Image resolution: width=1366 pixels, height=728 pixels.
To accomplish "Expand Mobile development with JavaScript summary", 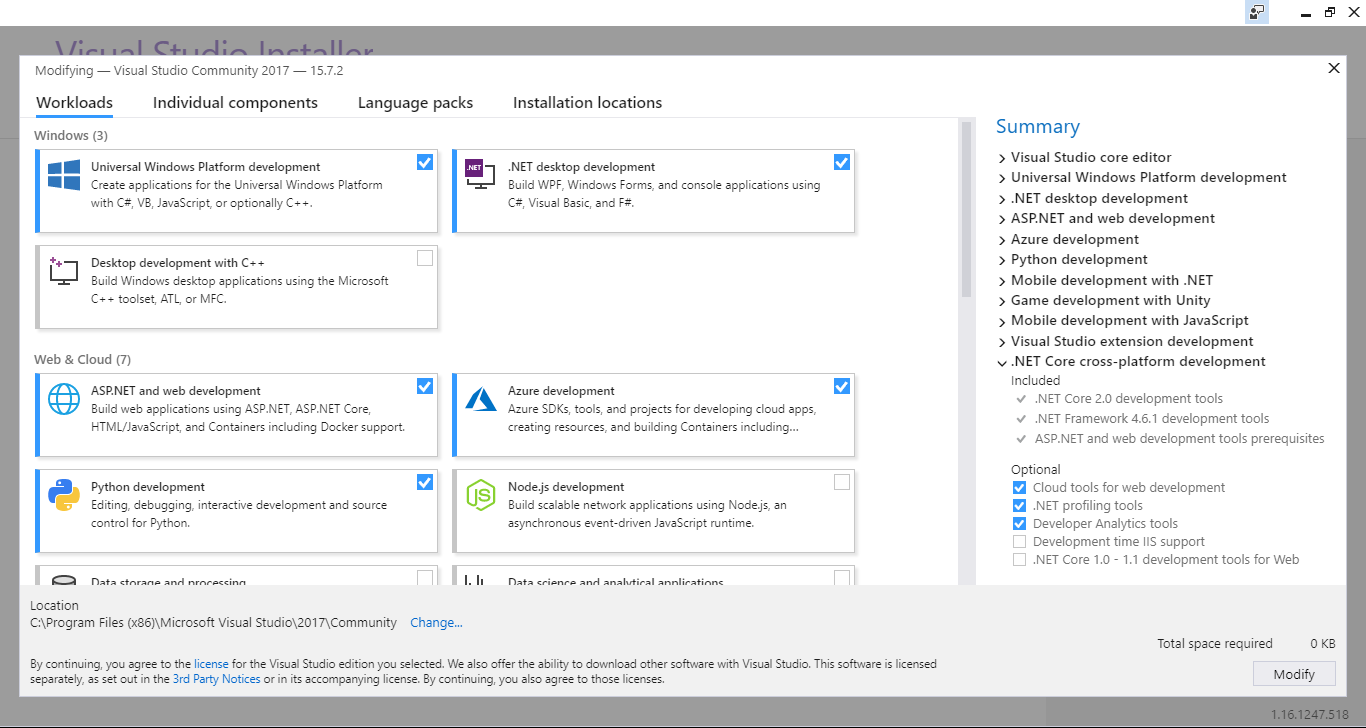I will coord(1002,321).
